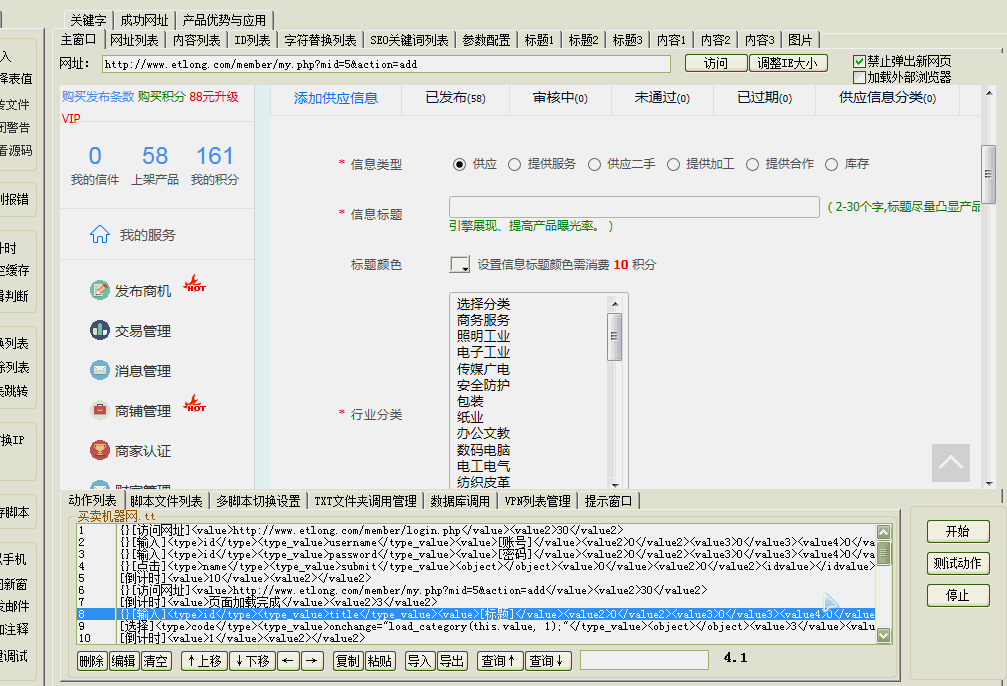
Task: Switch to 网址列表 tab
Action: [x=134, y=40]
